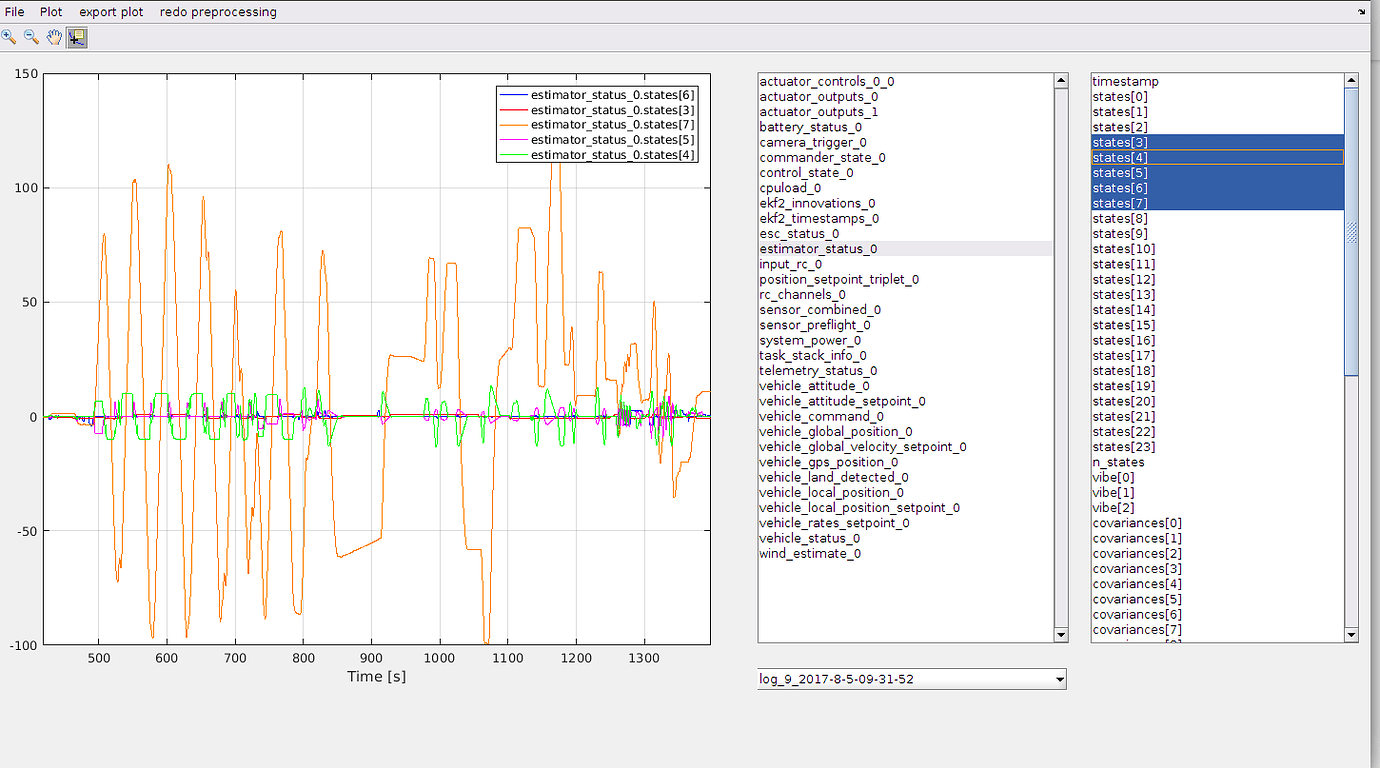Select the vehicle_gps_position_0 topic
1380x768 pixels.
832,462
